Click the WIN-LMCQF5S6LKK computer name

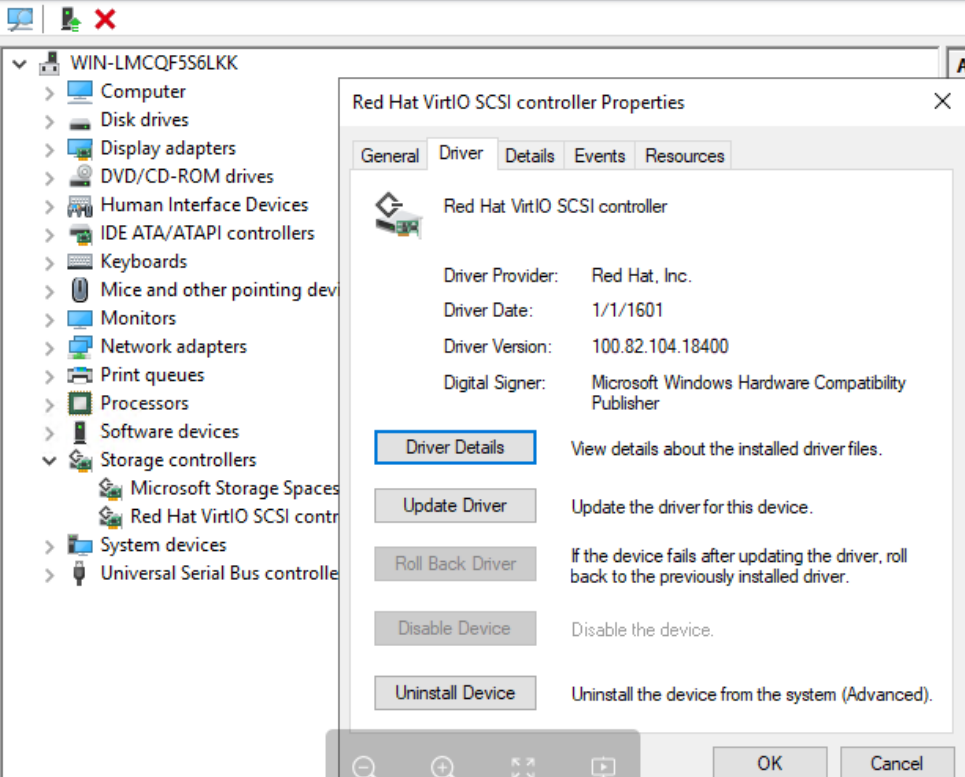154,63
